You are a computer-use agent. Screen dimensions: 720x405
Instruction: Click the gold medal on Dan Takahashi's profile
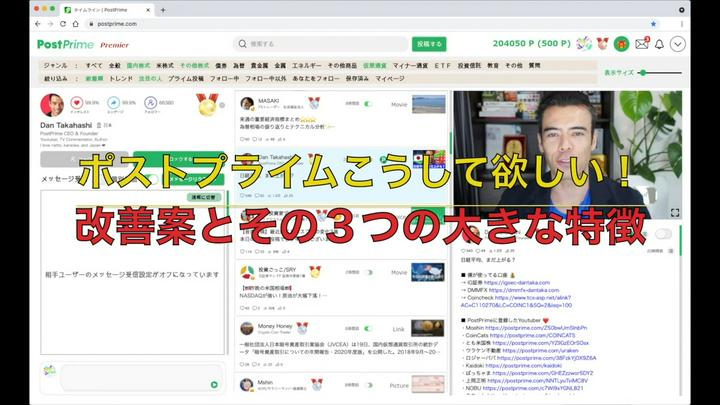click(207, 104)
